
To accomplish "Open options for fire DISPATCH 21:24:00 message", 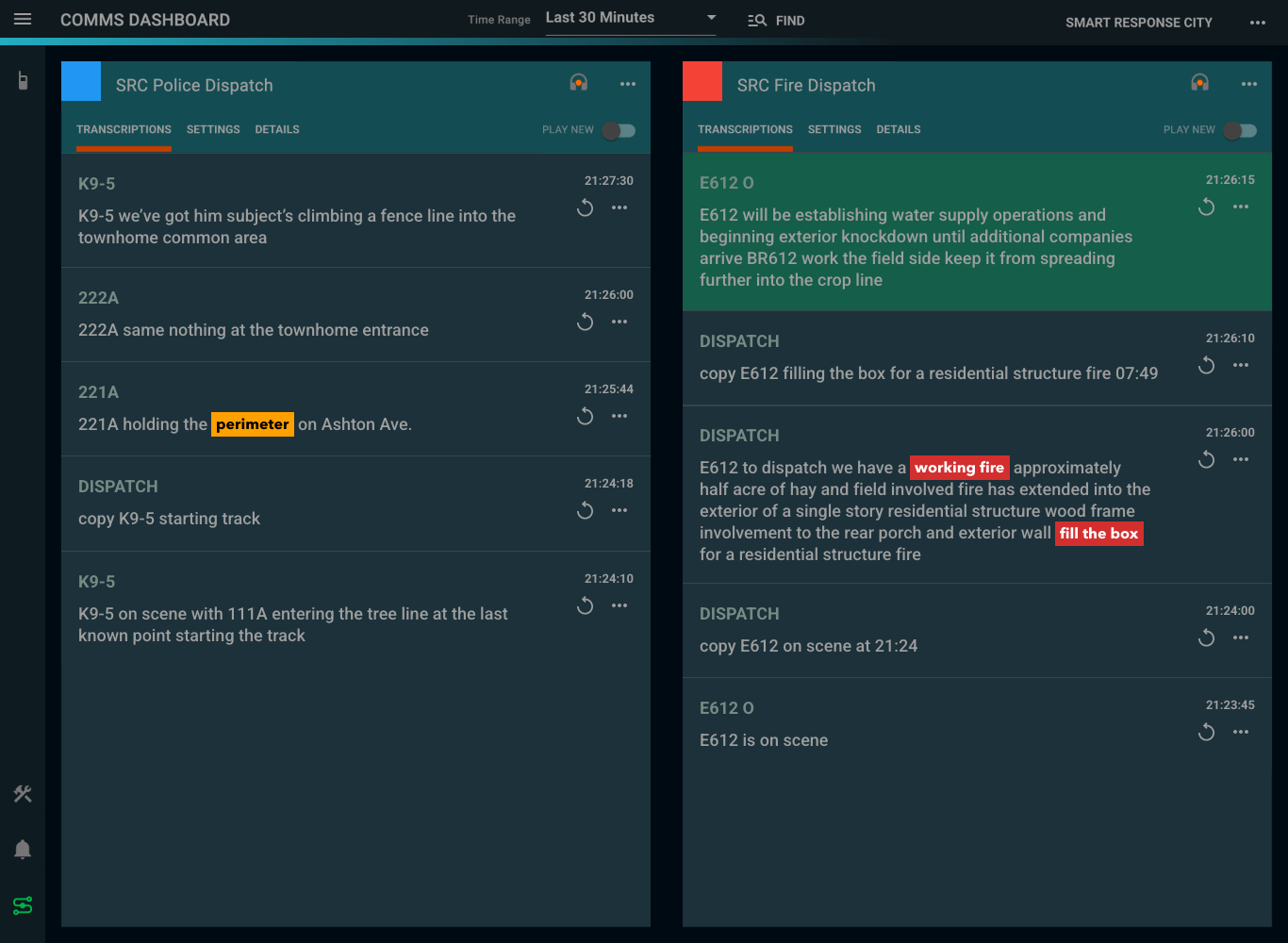I will pyautogui.click(x=1241, y=637).
